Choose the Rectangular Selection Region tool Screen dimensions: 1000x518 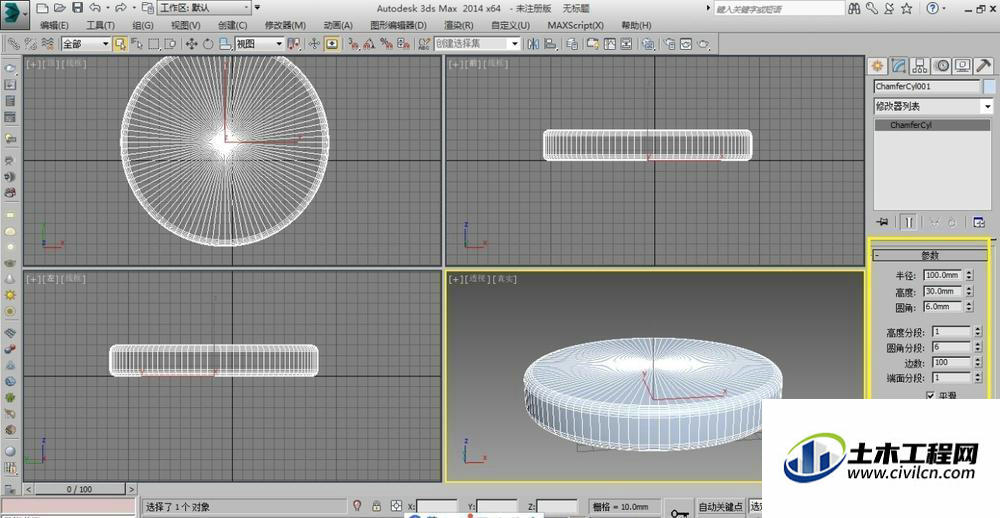pos(153,43)
